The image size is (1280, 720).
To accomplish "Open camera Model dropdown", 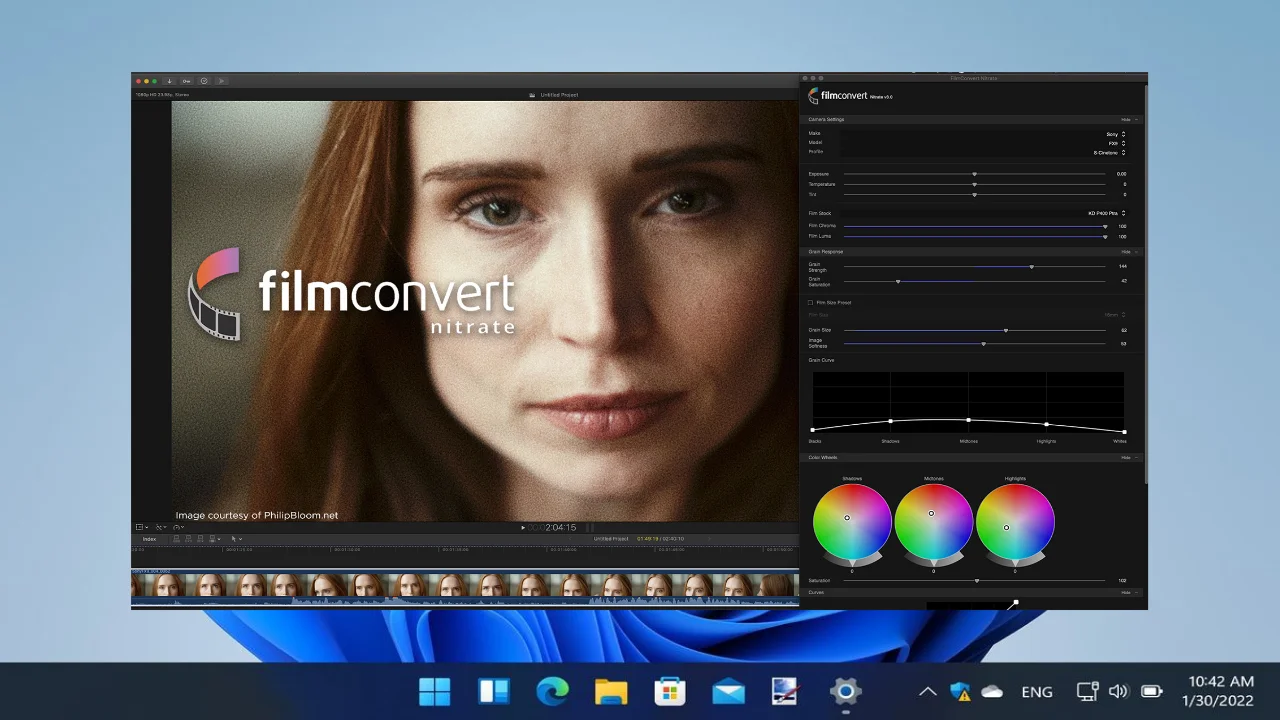I will click(x=1116, y=143).
